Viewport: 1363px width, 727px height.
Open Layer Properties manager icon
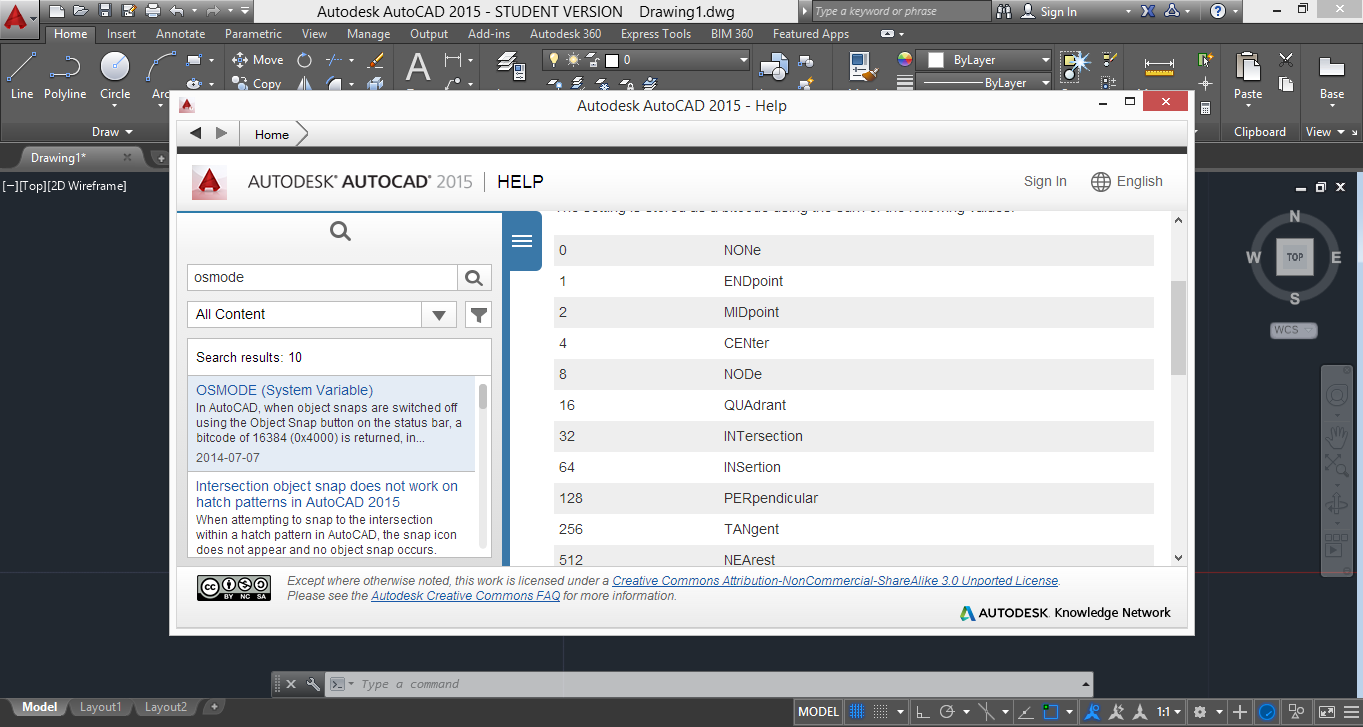tap(512, 68)
